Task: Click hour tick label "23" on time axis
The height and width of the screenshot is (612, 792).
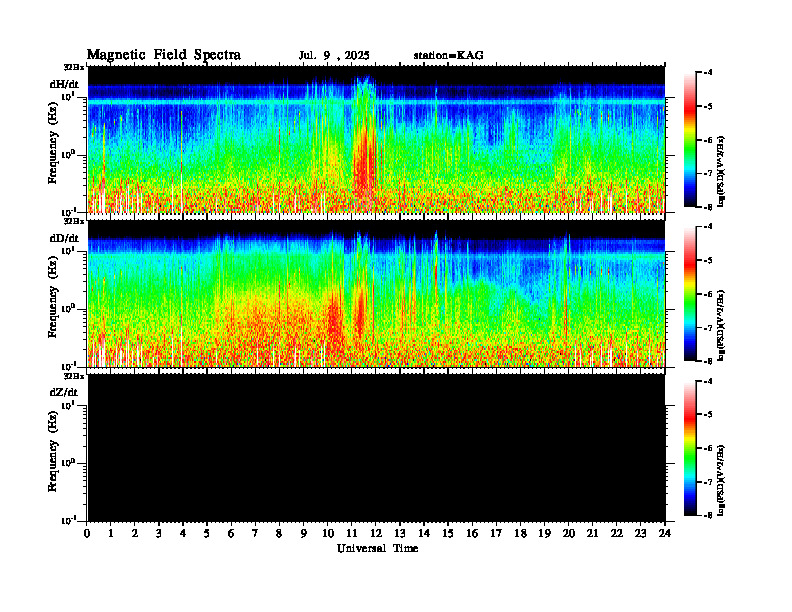Action: click(640, 533)
